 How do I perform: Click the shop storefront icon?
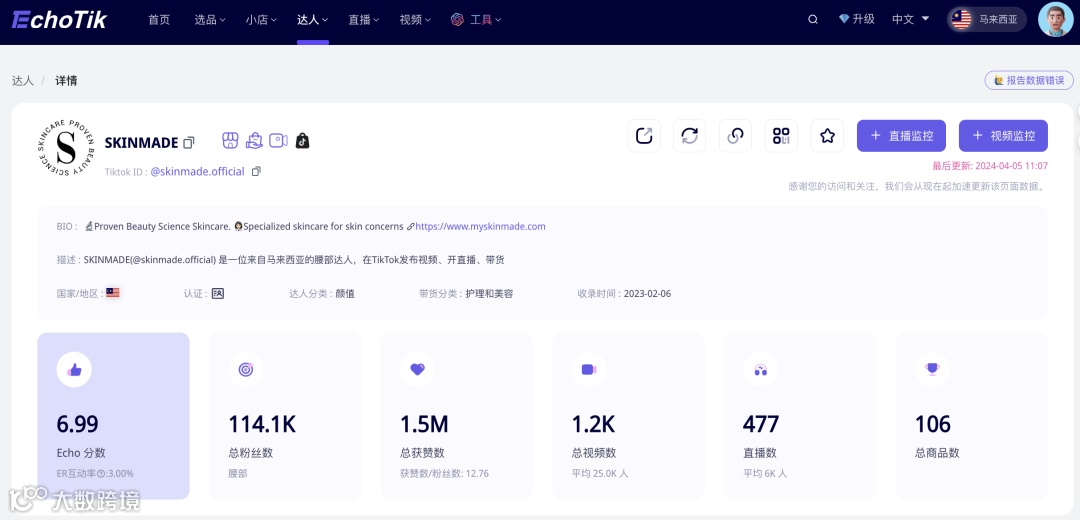230,140
